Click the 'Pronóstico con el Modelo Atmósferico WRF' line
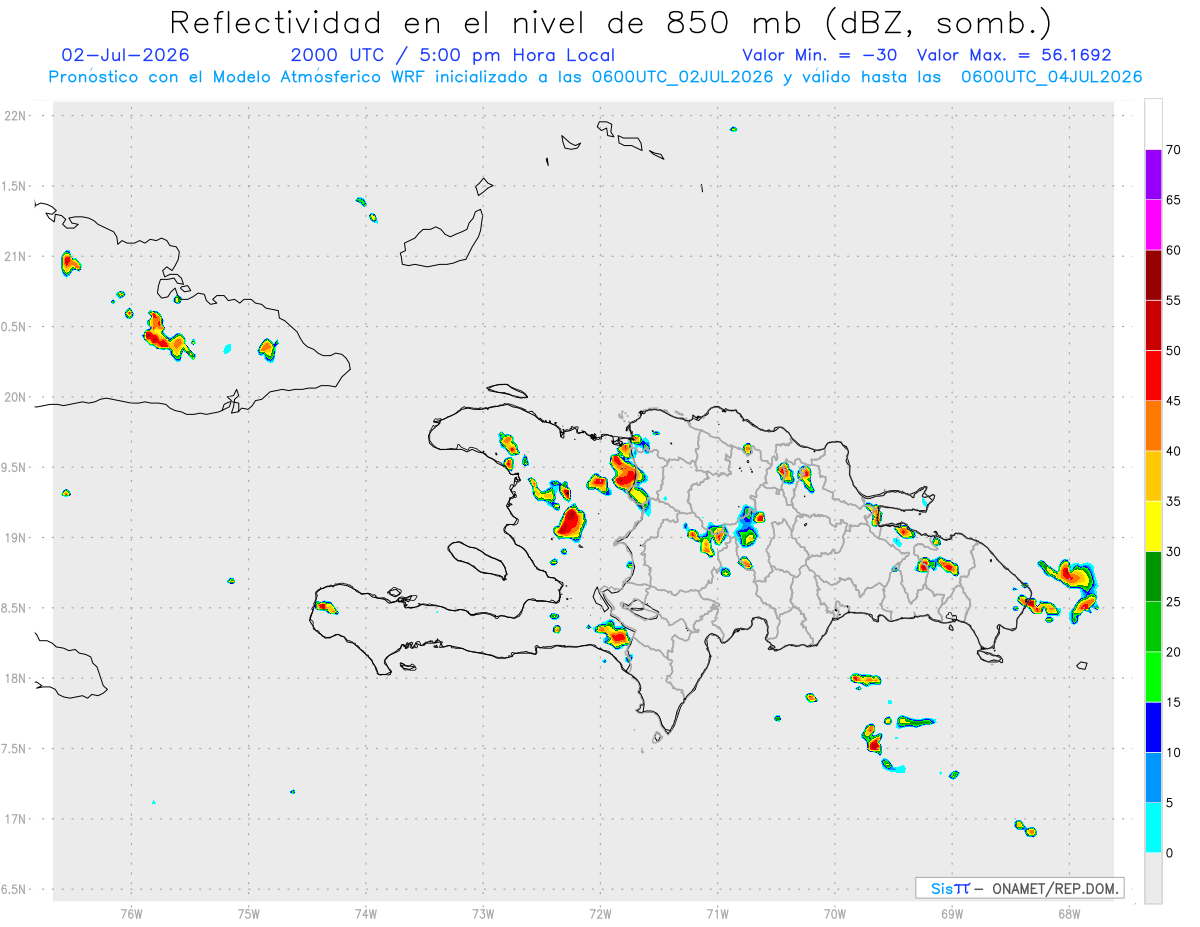Viewport: 1200px width, 927px height. [x=596, y=77]
